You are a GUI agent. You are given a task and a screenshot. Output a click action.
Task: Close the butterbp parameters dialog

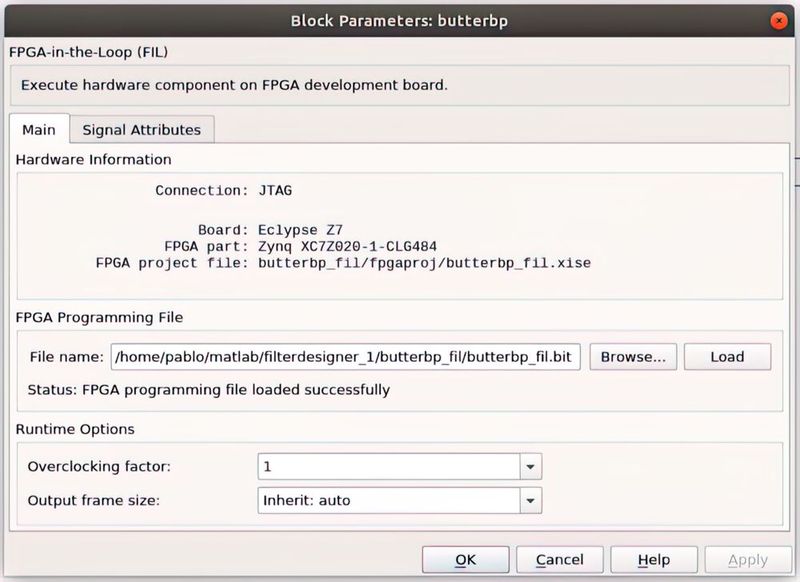778,20
